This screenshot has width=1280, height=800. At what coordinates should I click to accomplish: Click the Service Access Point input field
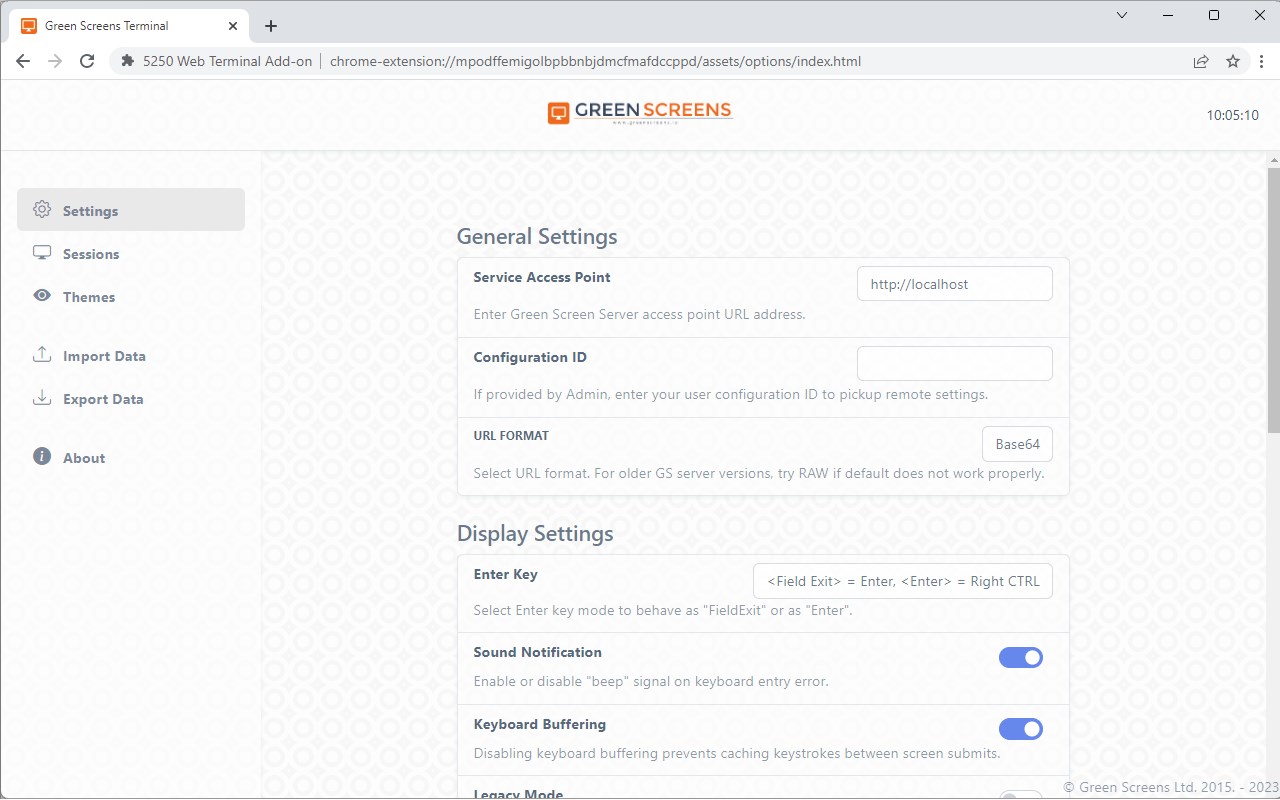coord(955,283)
